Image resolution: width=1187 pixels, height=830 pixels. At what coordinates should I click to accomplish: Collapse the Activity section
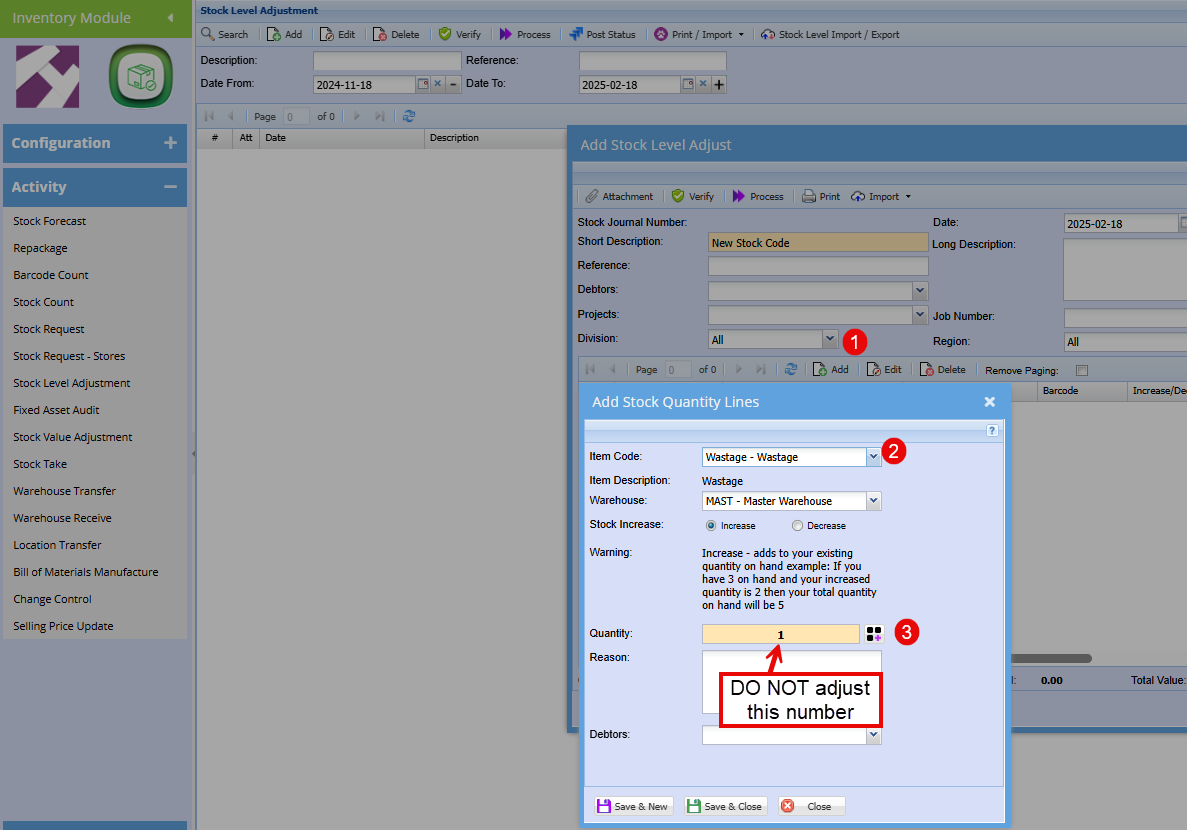[x=170, y=187]
